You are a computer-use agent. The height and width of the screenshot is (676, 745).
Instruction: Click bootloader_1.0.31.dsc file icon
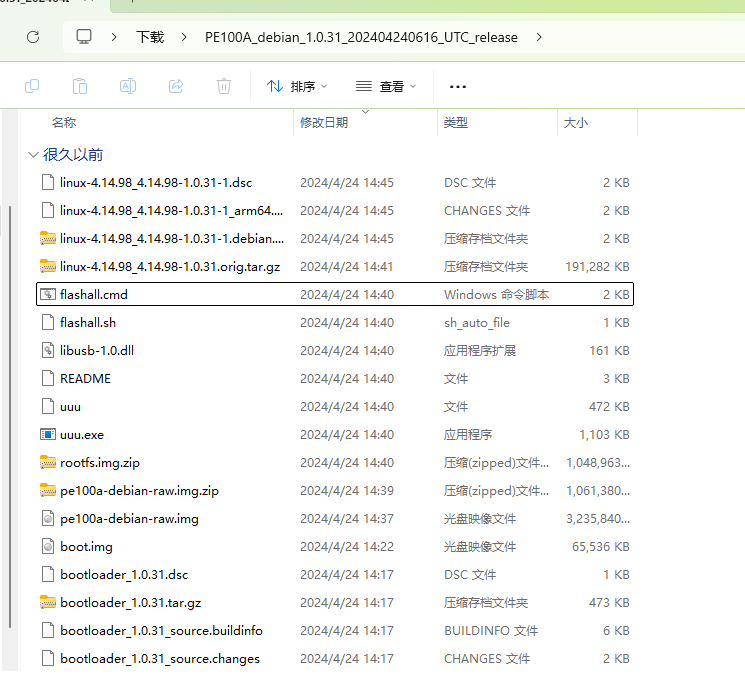pos(48,575)
